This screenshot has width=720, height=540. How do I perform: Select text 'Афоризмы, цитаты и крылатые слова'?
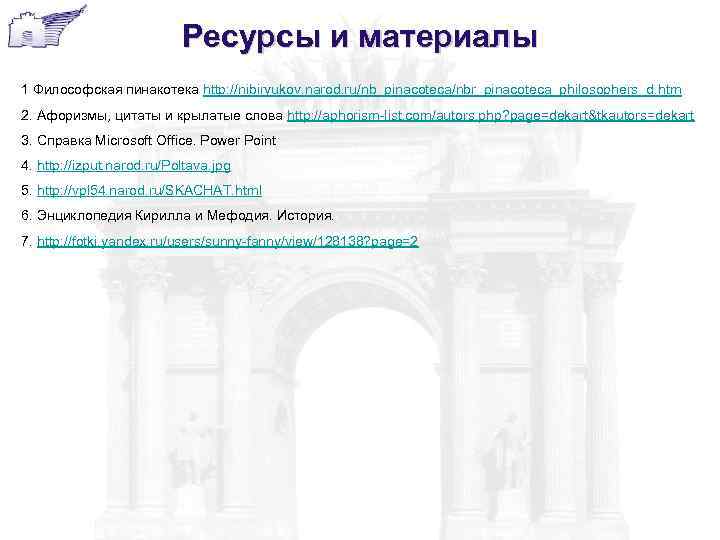160,115
